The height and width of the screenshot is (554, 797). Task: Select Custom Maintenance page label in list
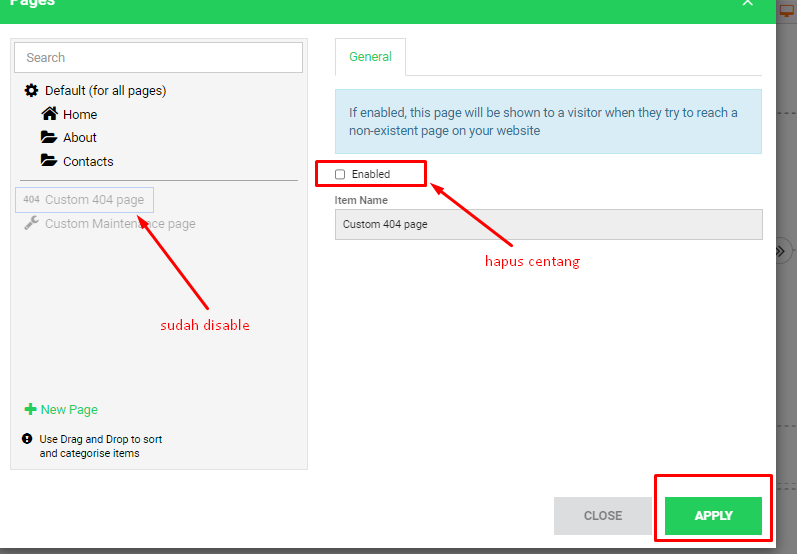click(120, 224)
